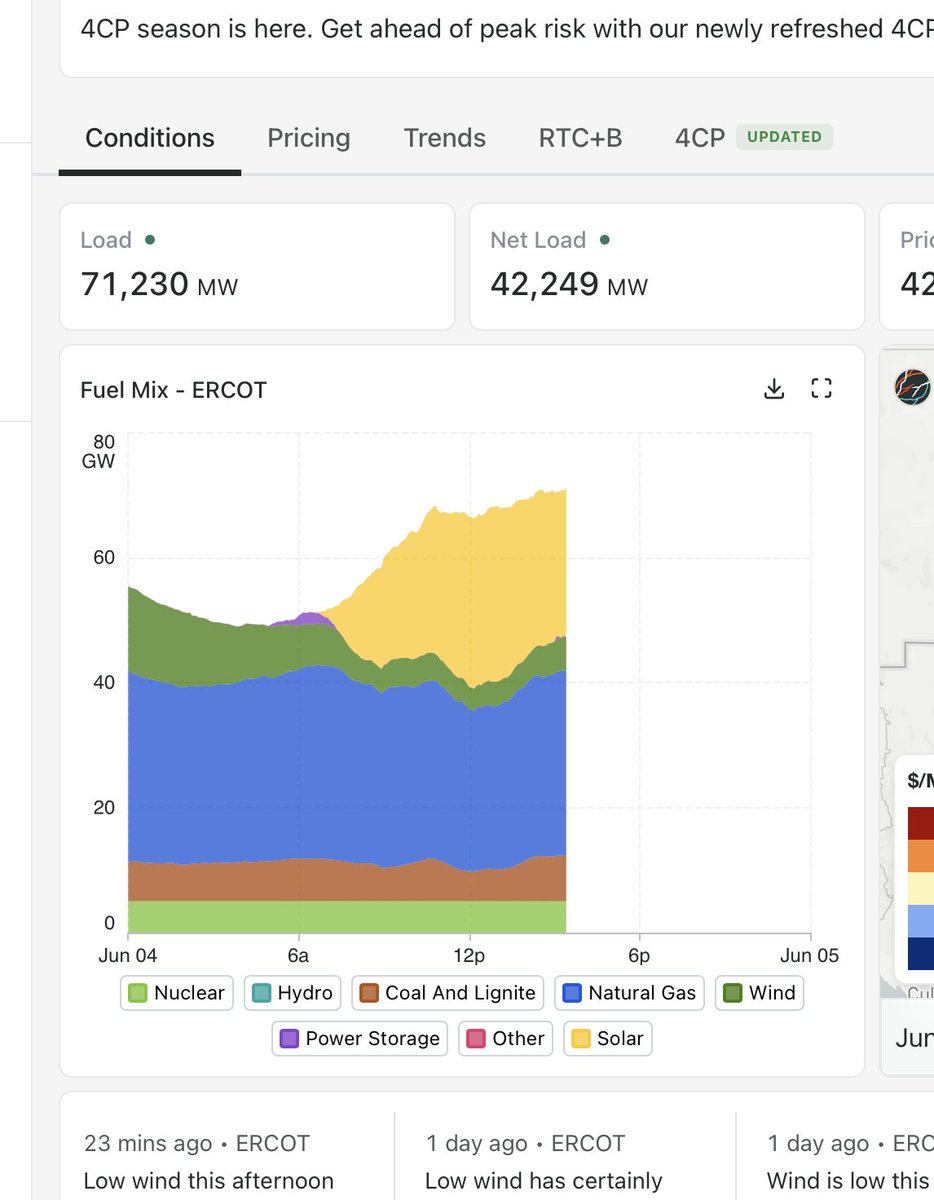
Task: Toggle Other series in legend
Action: click(x=506, y=1038)
